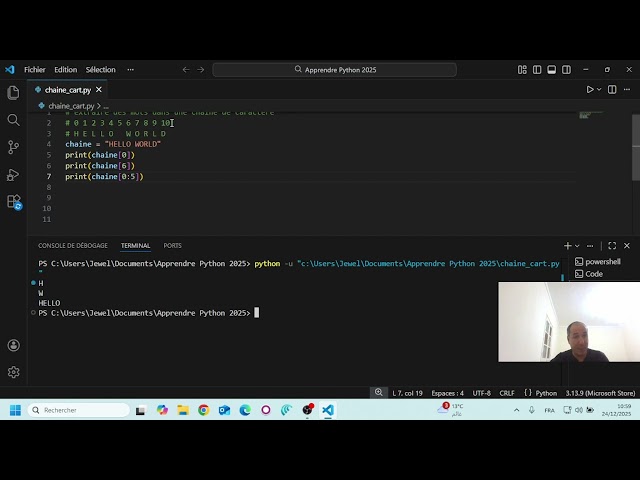
Task: Click the FRA language indicator
Action: [x=549, y=410]
